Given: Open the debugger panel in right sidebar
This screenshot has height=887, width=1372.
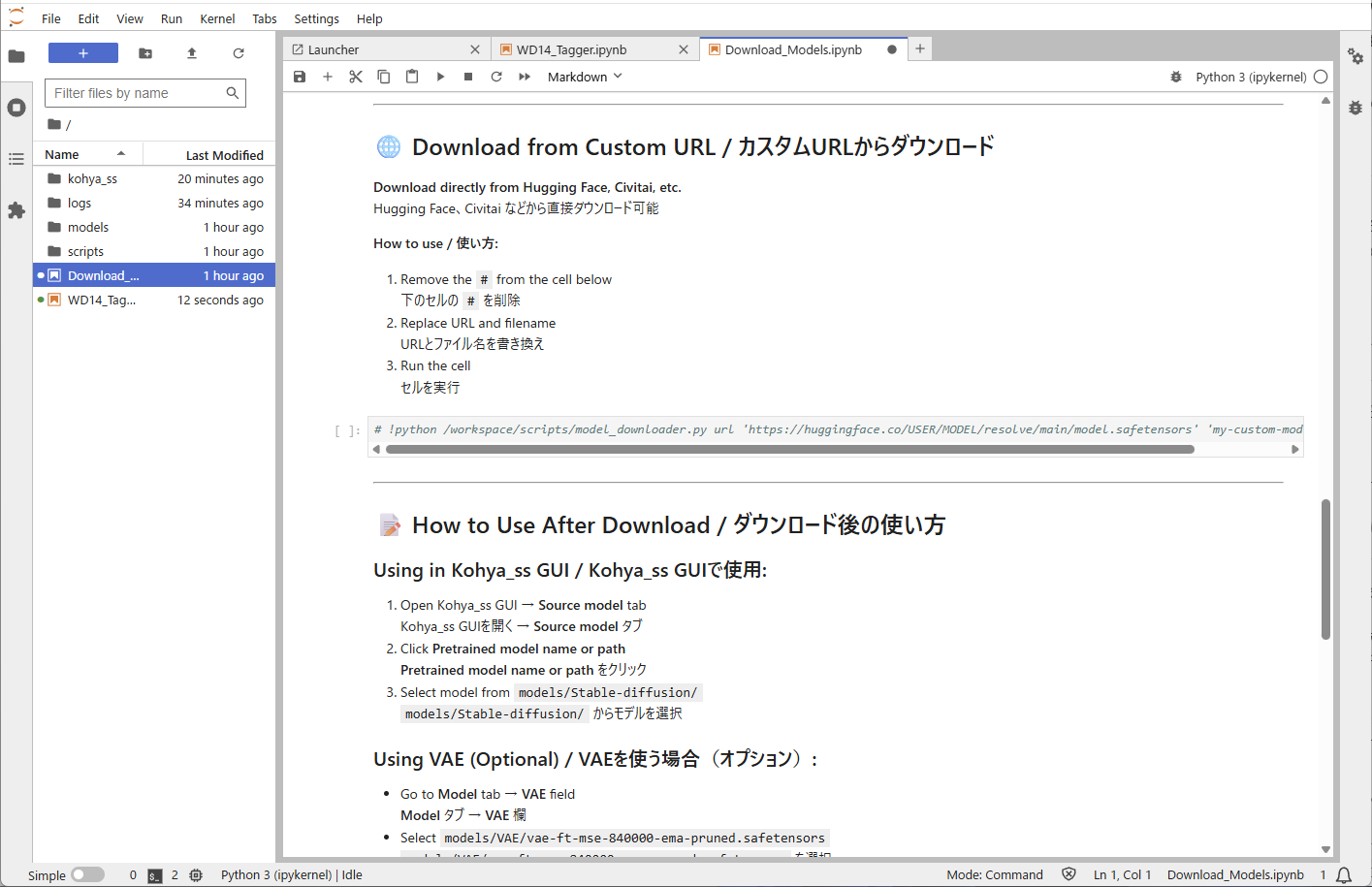Looking at the screenshot, I should [1356, 108].
